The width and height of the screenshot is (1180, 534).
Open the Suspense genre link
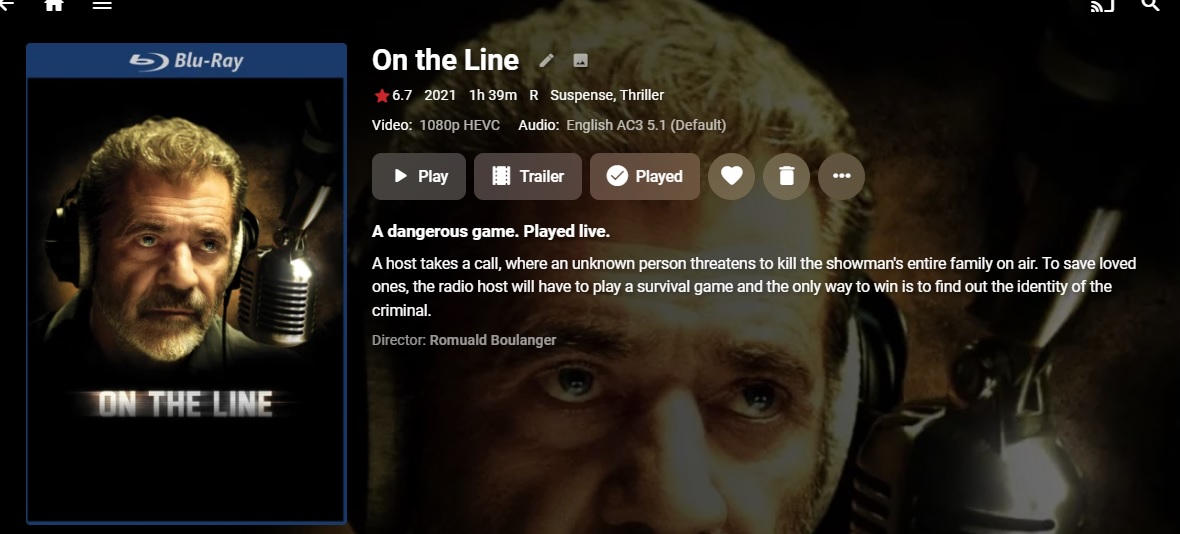[x=582, y=96]
